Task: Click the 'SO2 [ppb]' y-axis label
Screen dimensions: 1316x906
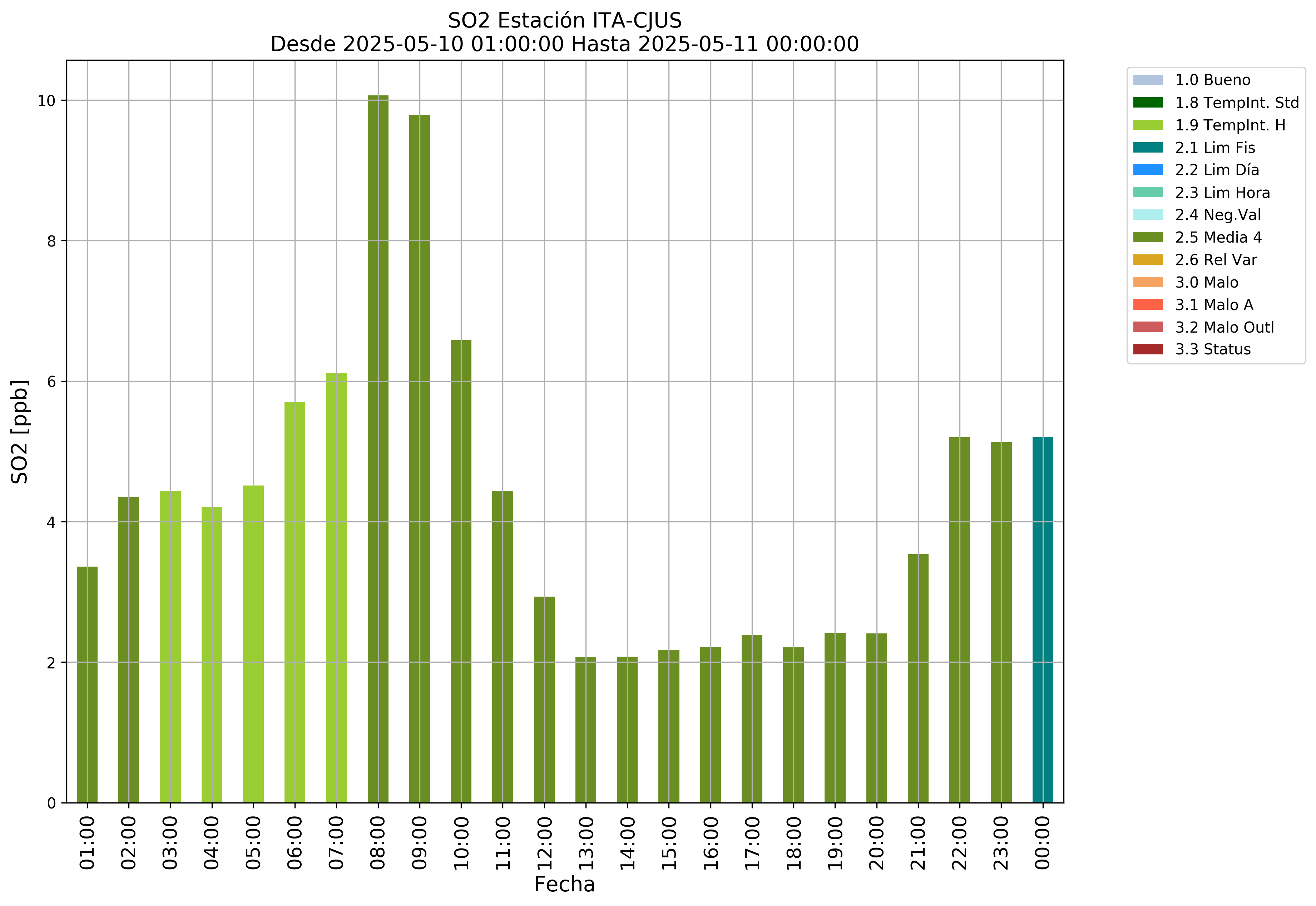Action: pos(20,432)
